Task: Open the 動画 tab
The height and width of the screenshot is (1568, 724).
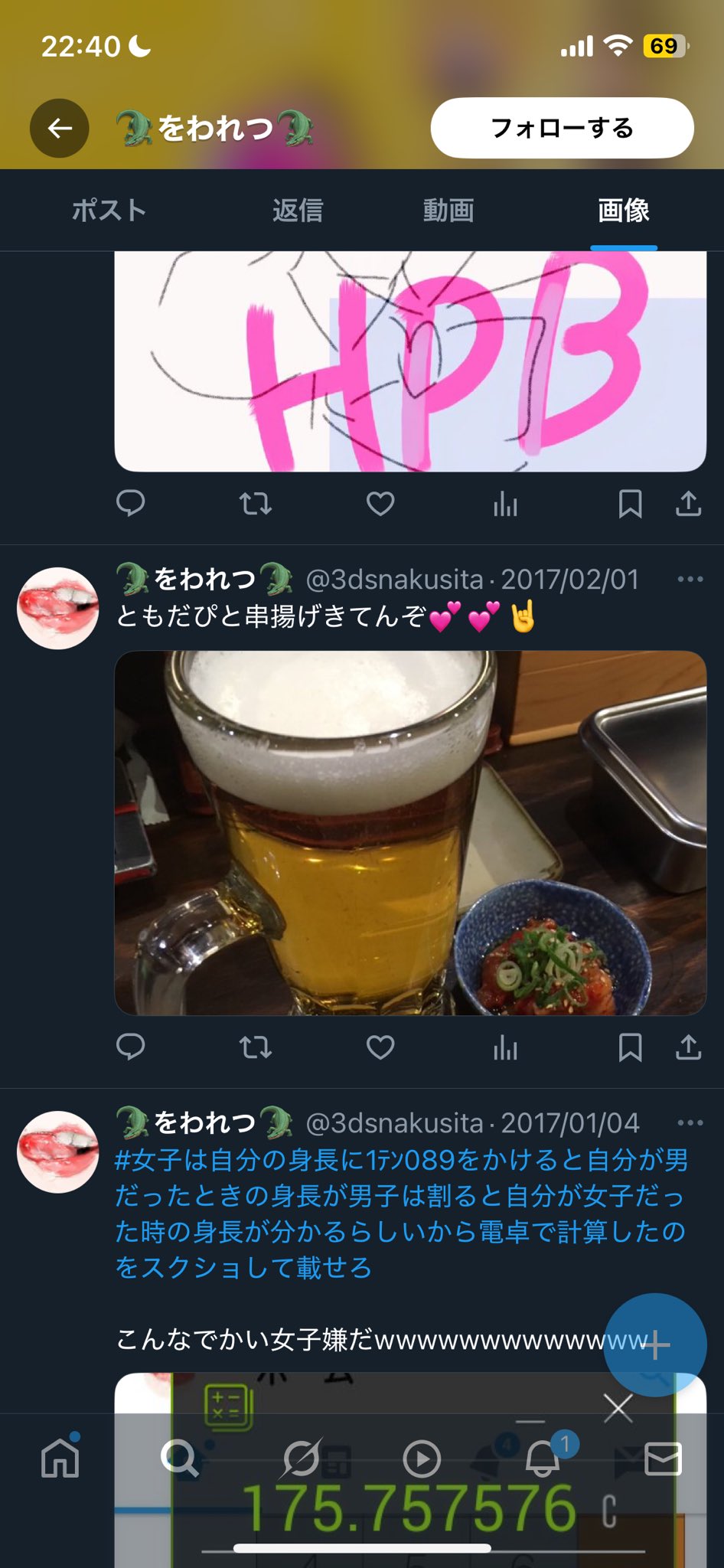Action: (448, 210)
